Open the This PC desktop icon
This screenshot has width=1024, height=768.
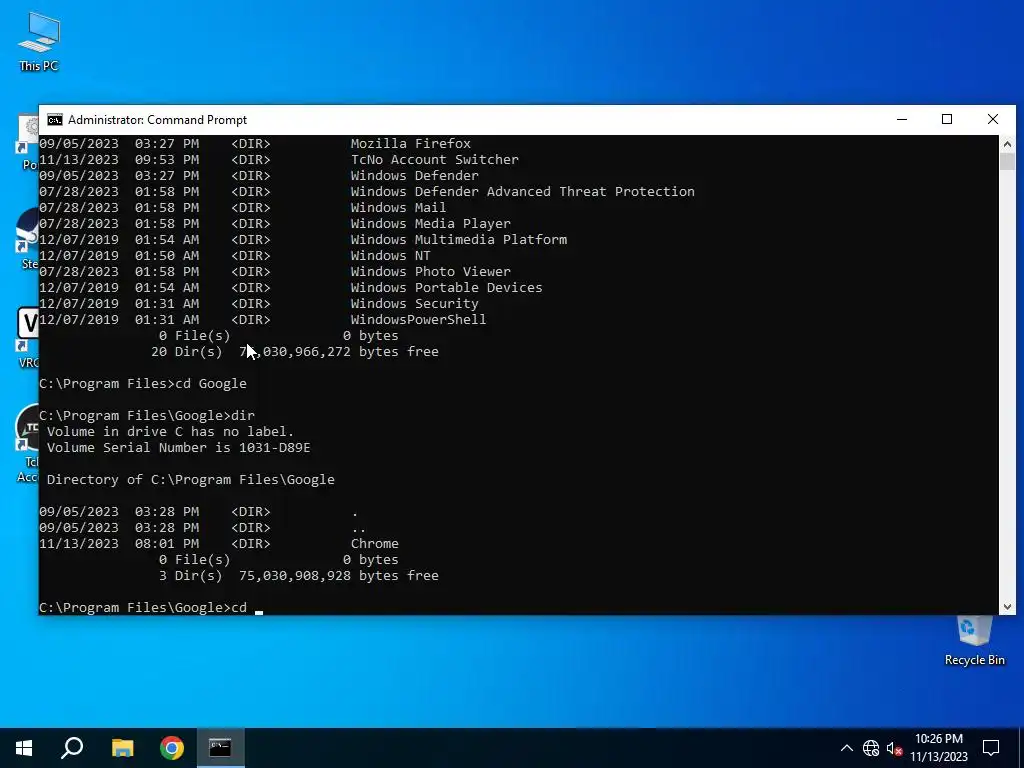tap(39, 40)
